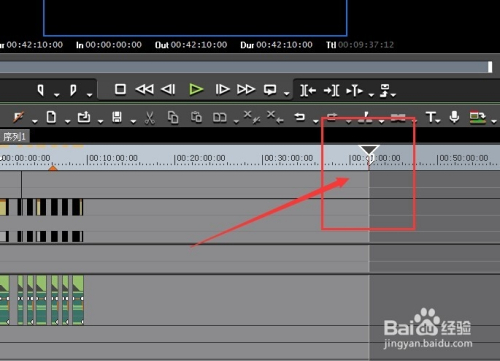The height and width of the screenshot is (361, 500).
Task: Step to the previous frame
Action: 168,89
